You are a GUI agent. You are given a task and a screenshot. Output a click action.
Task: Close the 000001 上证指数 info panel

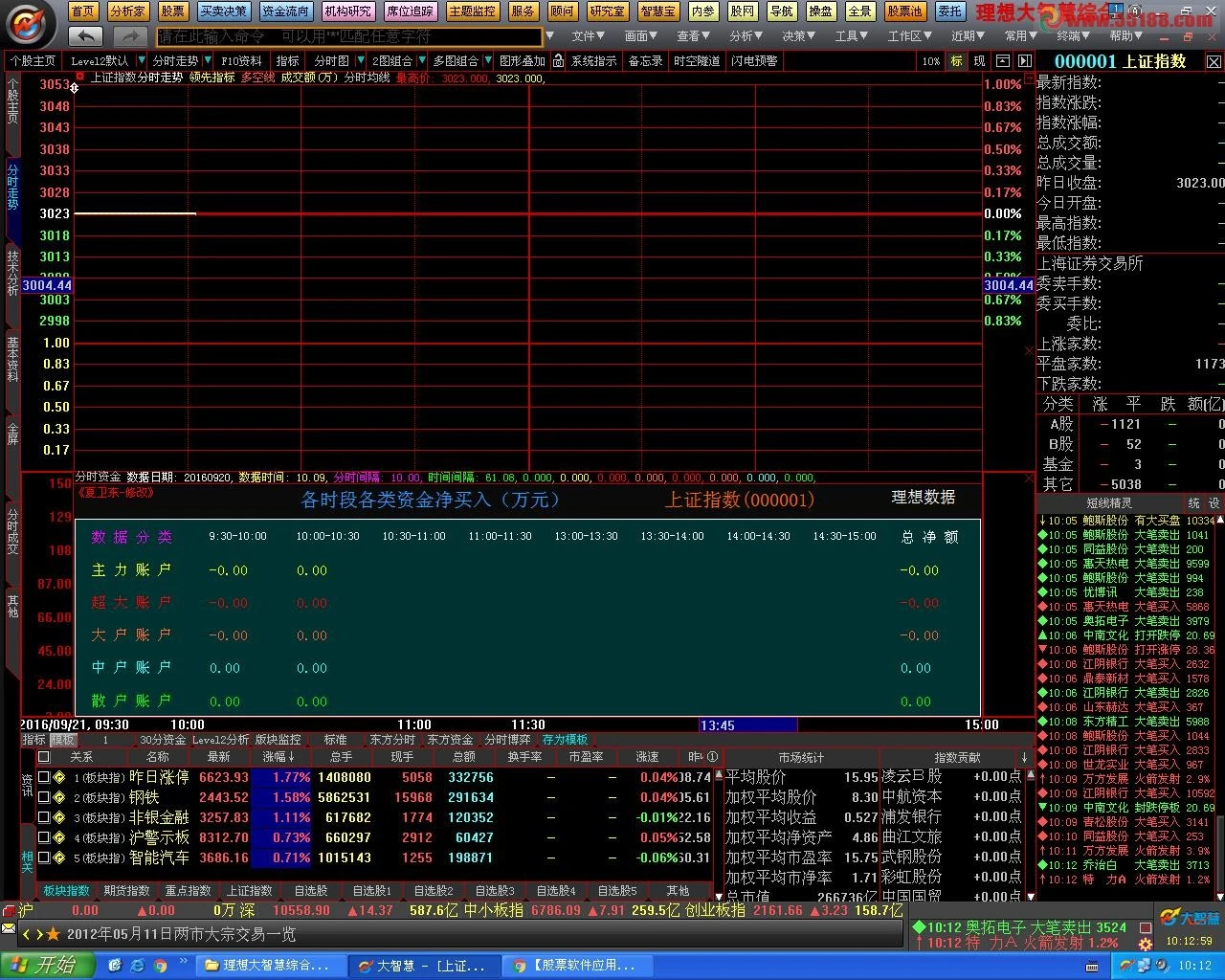pos(1214,61)
